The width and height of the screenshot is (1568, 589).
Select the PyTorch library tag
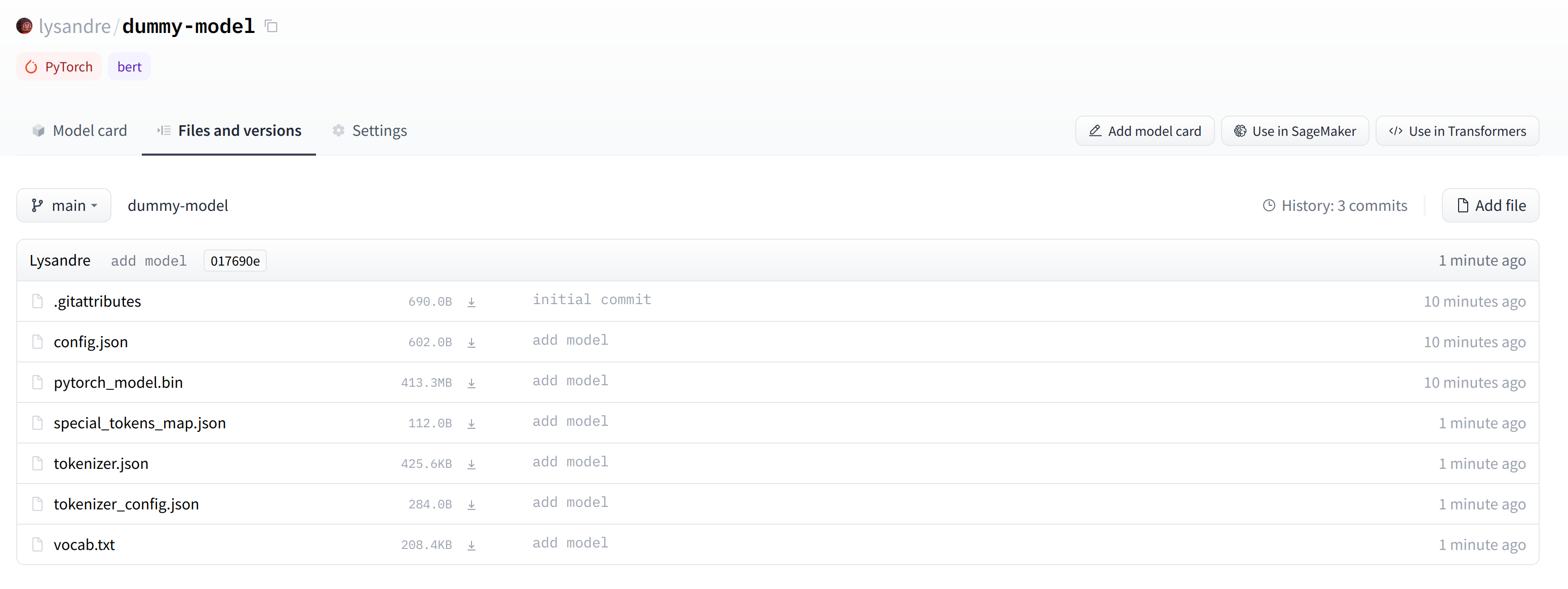(58, 66)
